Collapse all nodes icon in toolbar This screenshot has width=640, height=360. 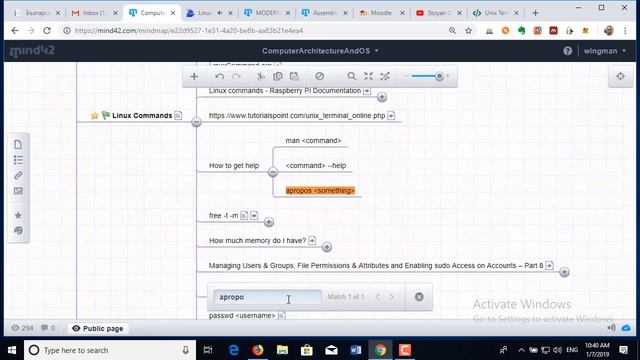click(368, 76)
